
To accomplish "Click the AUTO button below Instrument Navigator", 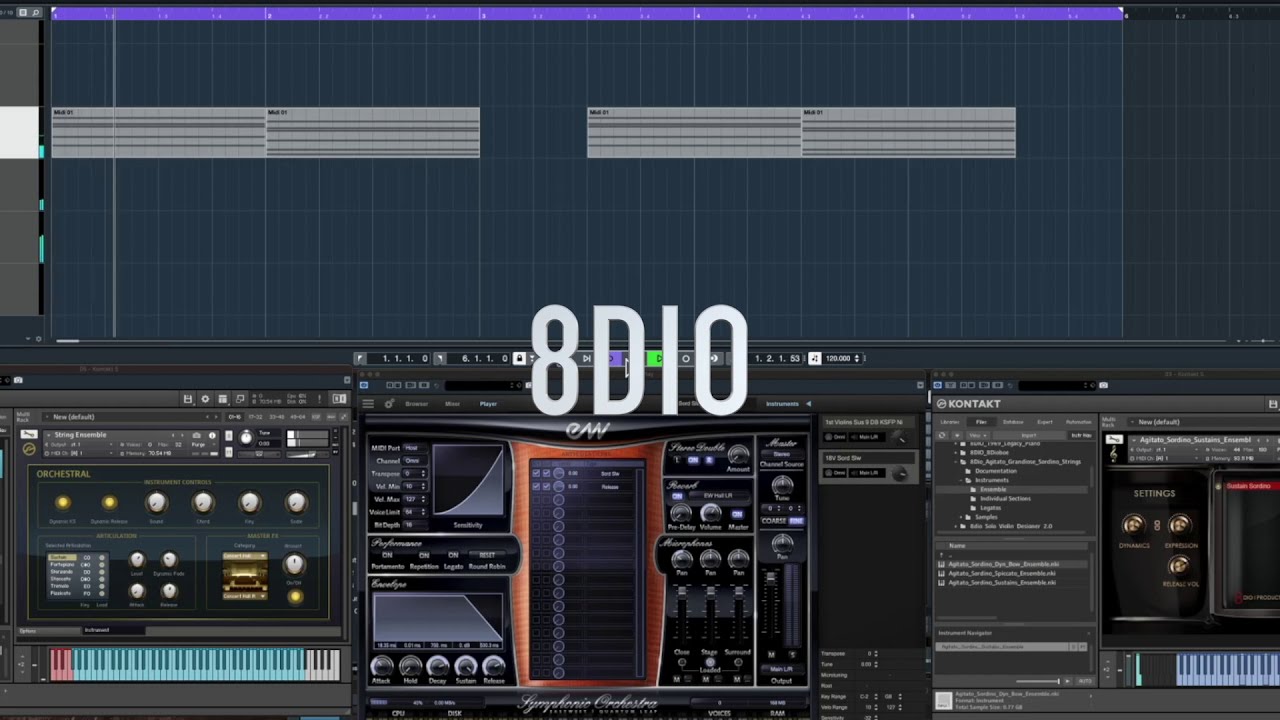I will click(1085, 681).
